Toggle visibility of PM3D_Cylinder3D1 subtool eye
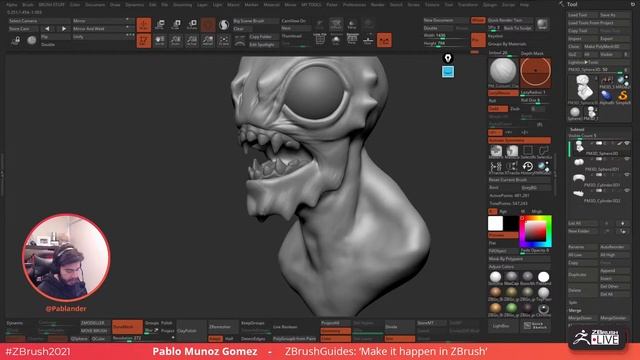 (x=627, y=175)
